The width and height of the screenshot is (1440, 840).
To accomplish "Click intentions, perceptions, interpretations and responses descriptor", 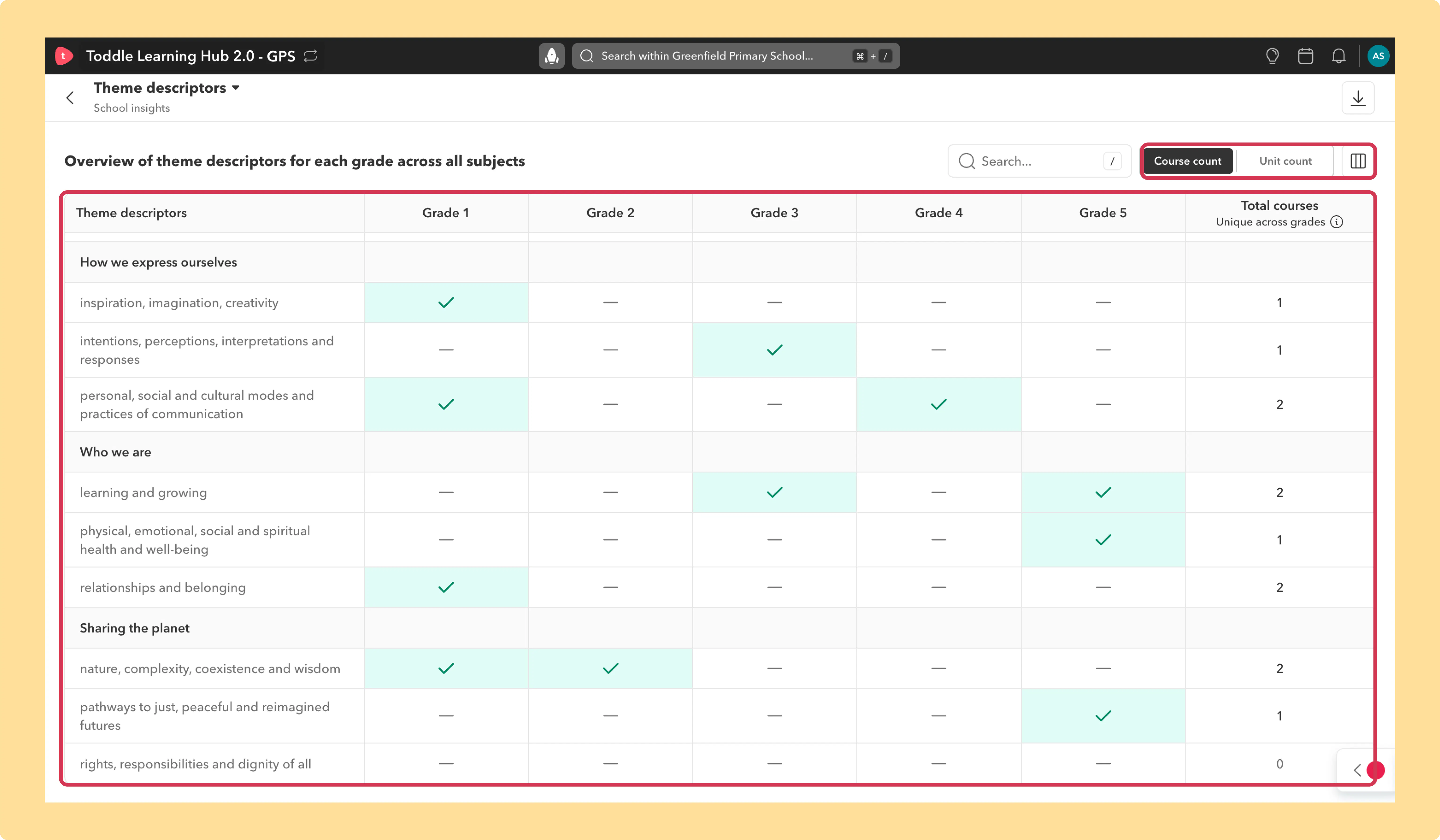I will point(207,350).
